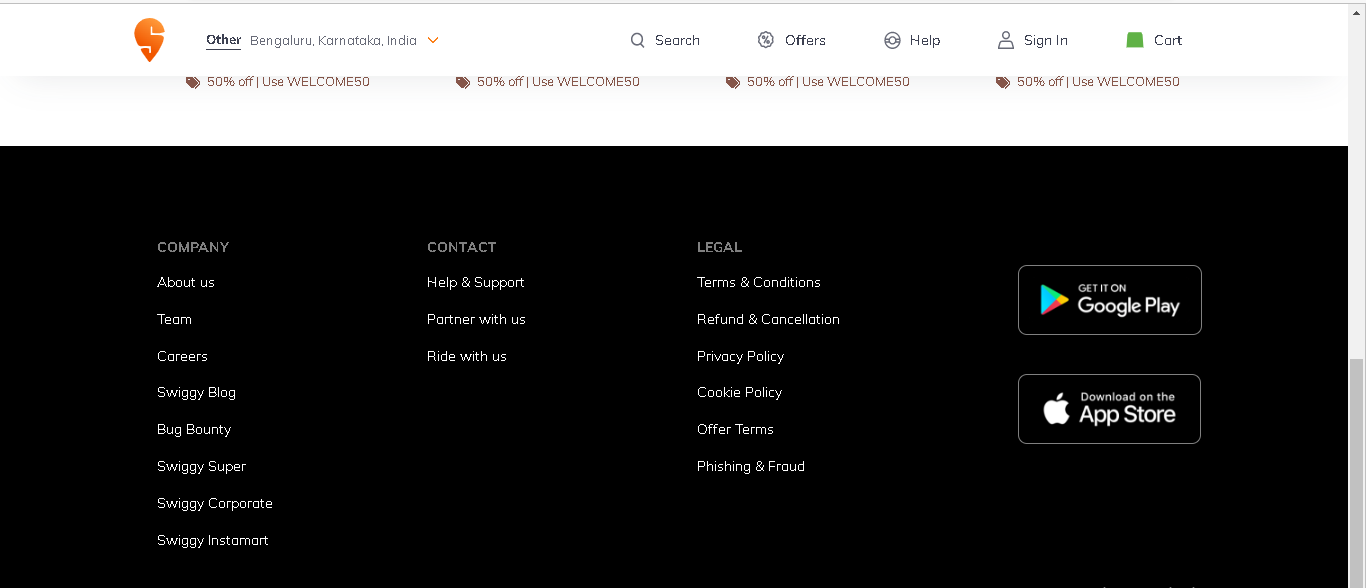
Task: Click the Other location label
Action: (x=222, y=40)
